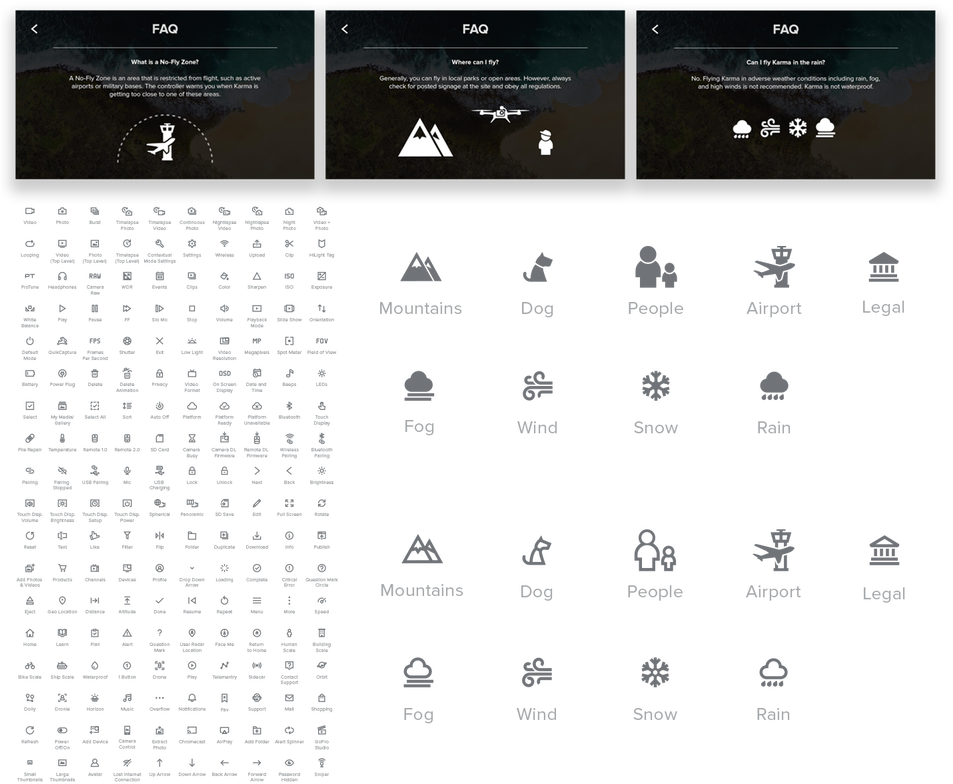Click the solid filled Dog icon
953x784 pixels.
point(537,267)
